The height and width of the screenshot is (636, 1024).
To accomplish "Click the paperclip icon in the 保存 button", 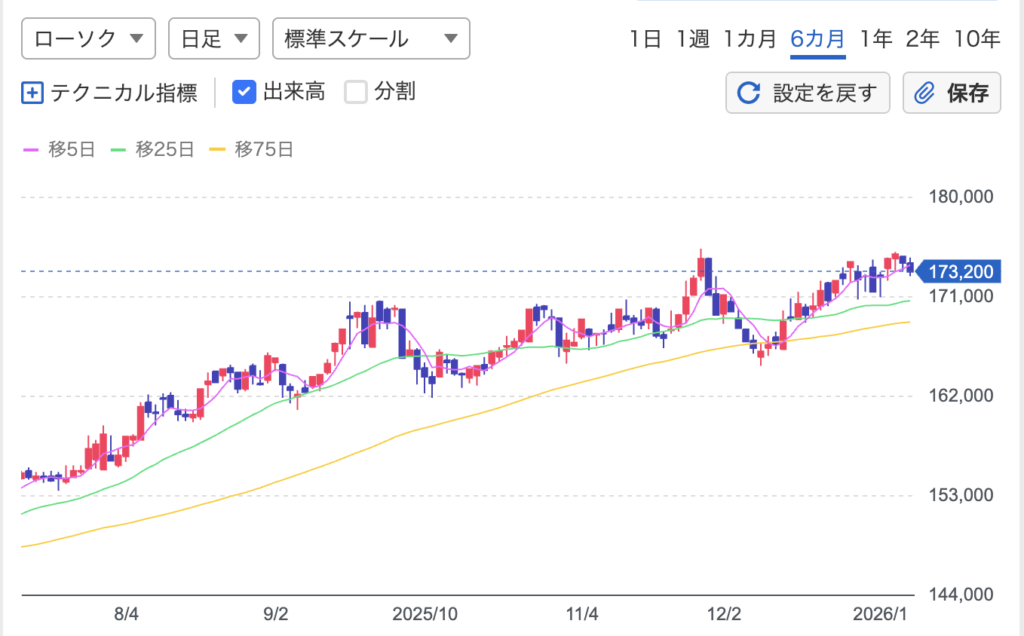I will (x=924, y=94).
